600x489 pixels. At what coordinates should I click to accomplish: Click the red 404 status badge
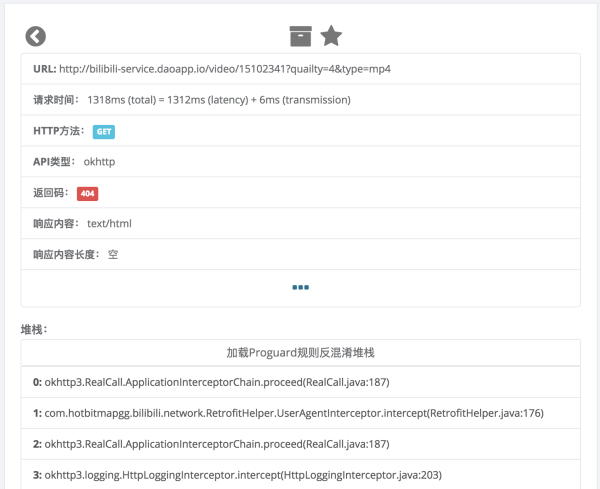point(87,193)
